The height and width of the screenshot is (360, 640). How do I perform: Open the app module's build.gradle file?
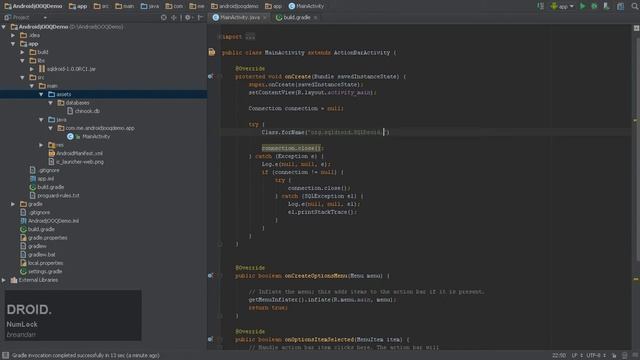pos(47,187)
